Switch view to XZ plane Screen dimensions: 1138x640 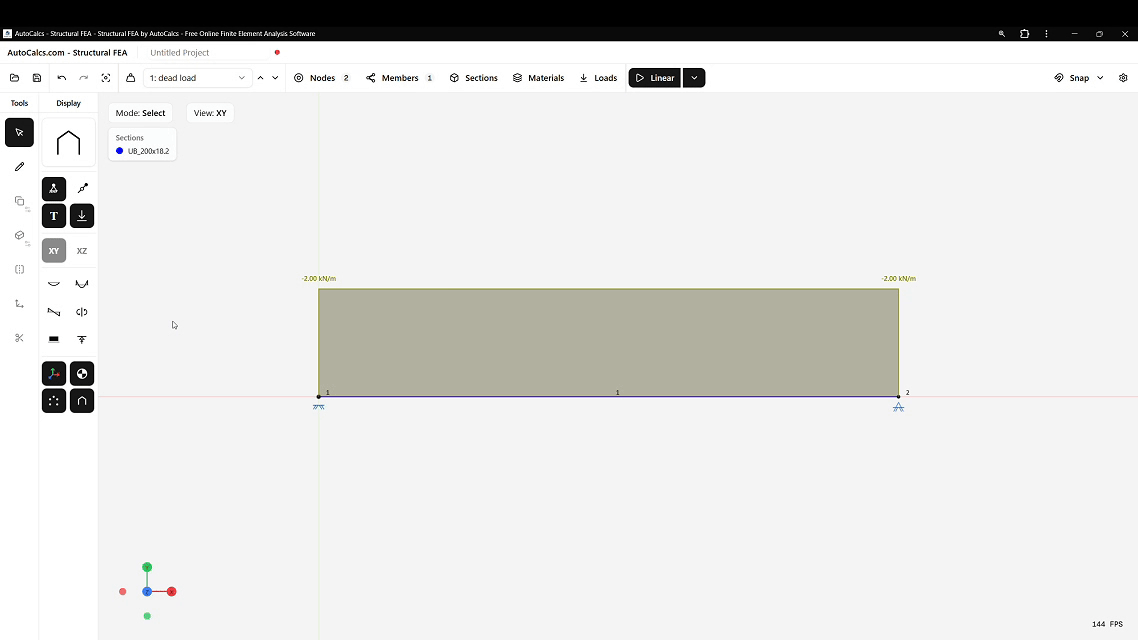(81, 250)
